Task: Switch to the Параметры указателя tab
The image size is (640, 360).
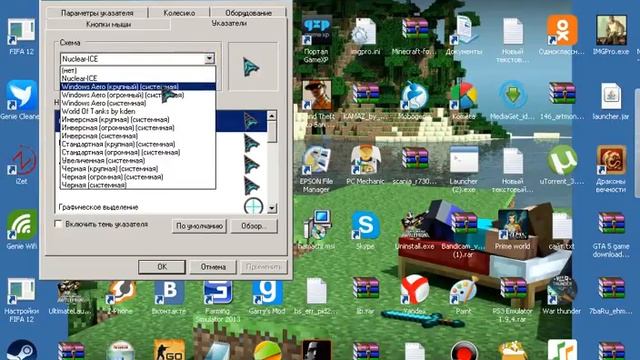Action: (x=97, y=13)
